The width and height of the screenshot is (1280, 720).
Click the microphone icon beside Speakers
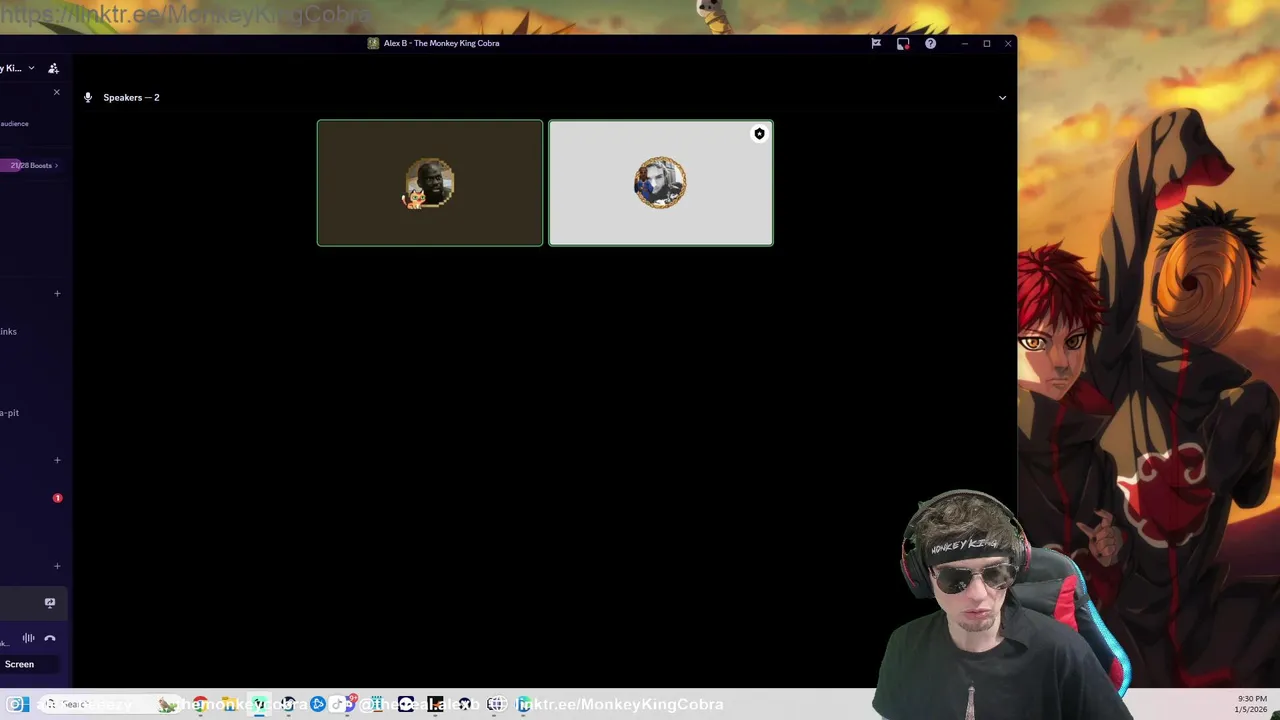tap(88, 98)
